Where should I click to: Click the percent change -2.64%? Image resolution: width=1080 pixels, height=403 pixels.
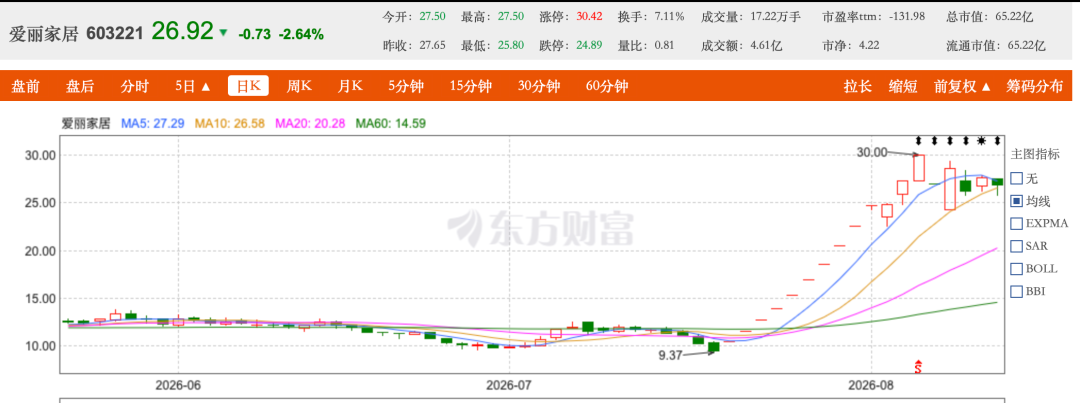(301, 34)
